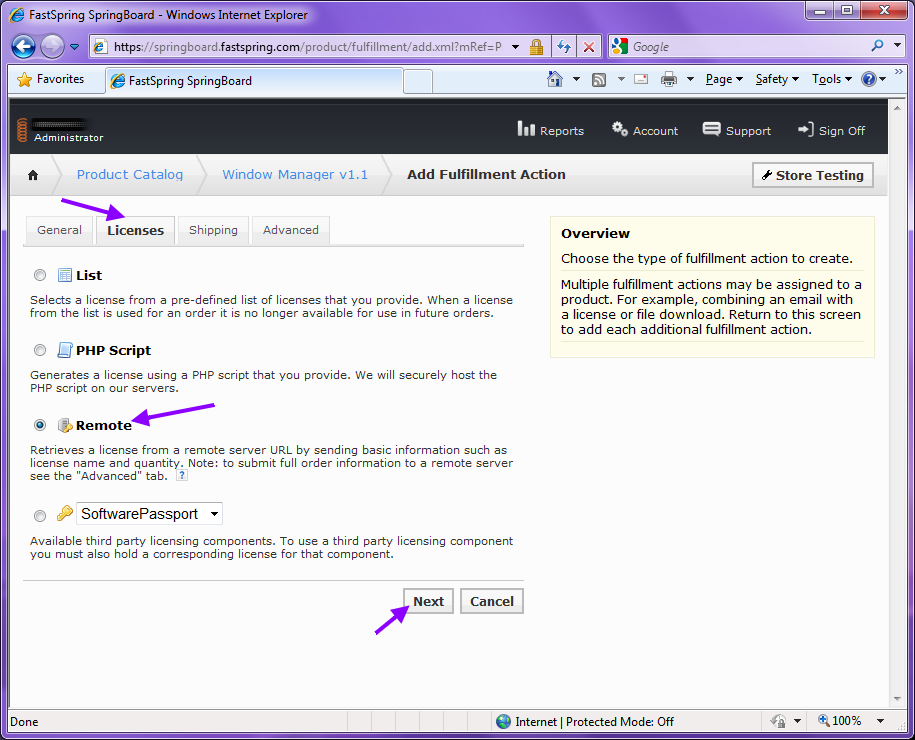
Task: Print the page with the printer icon
Action: tap(669, 79)
